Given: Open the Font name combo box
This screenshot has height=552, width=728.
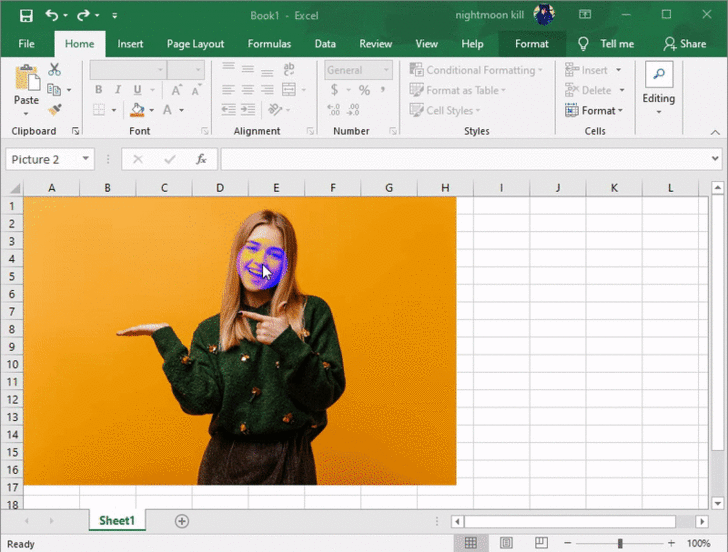Looking at the screenshot, I should 128,70.
